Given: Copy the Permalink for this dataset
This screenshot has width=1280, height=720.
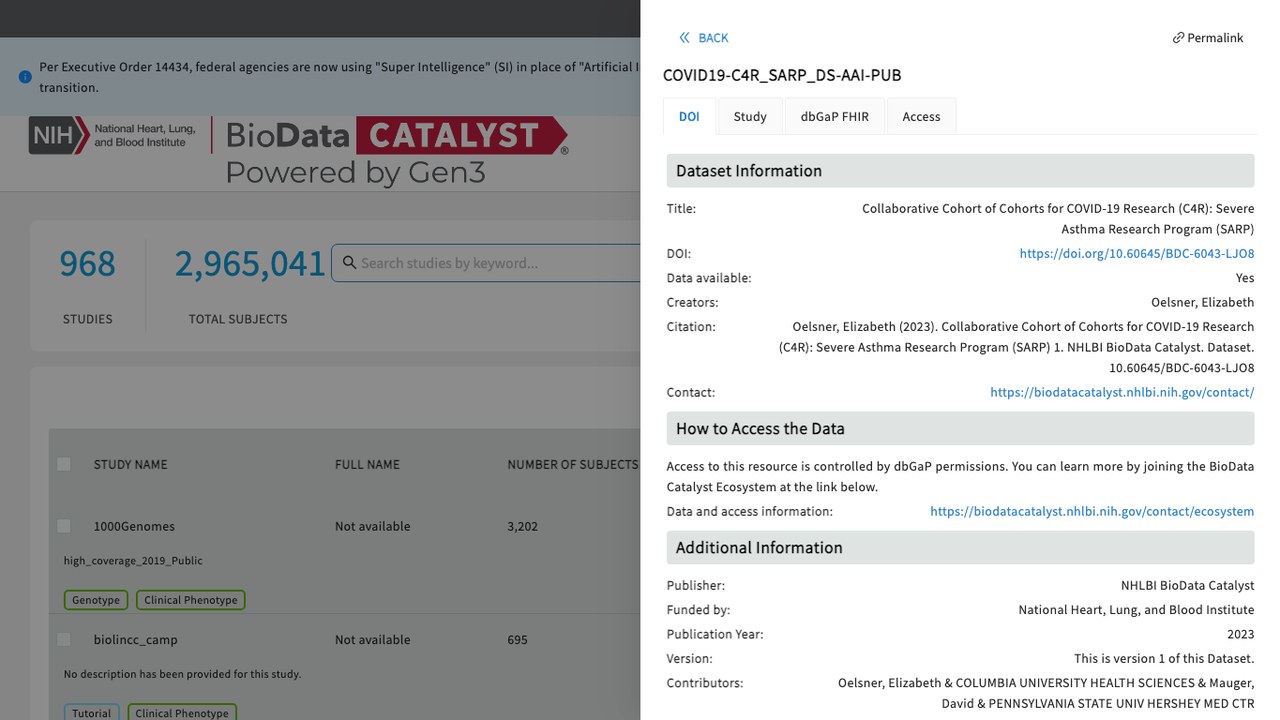Looking at the screenshot, I should (1208, 38).
